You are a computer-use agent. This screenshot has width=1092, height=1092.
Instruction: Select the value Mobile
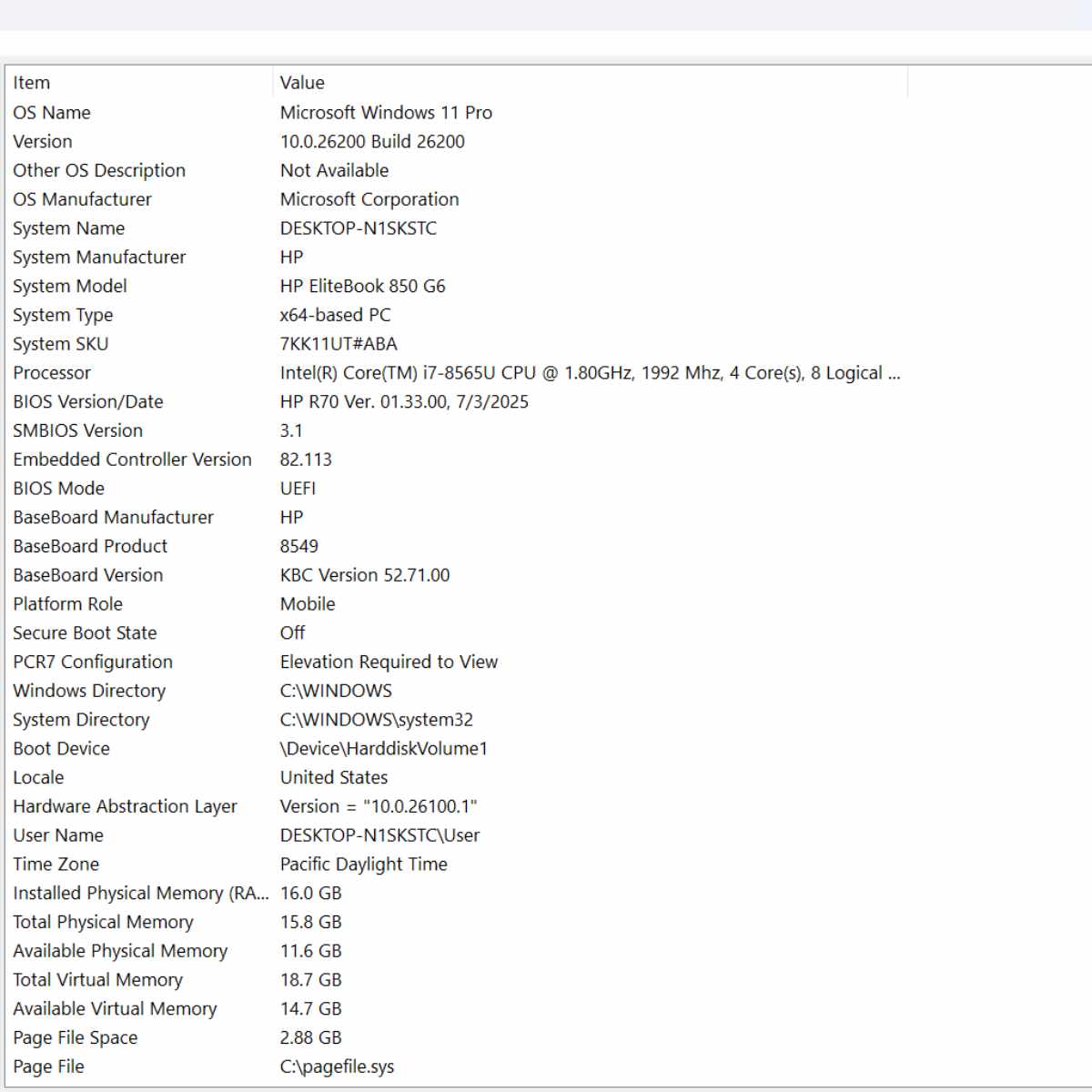click(308, 604)
